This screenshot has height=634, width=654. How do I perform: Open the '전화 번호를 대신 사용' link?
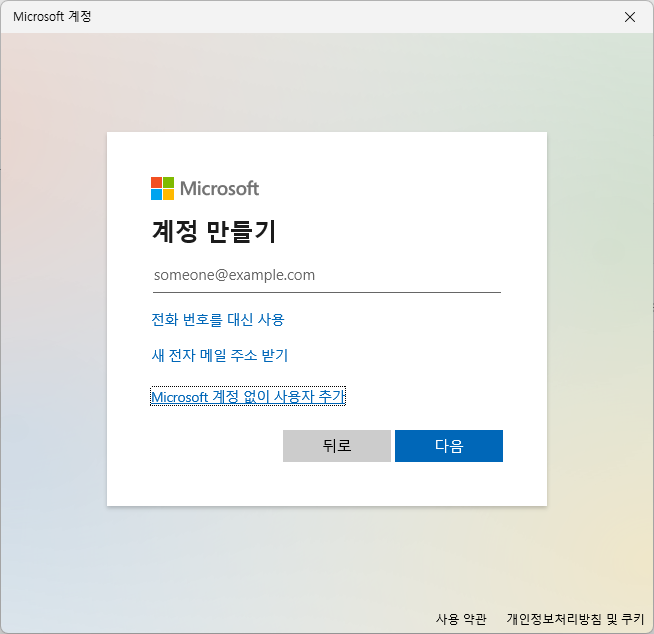pos(218,320)
